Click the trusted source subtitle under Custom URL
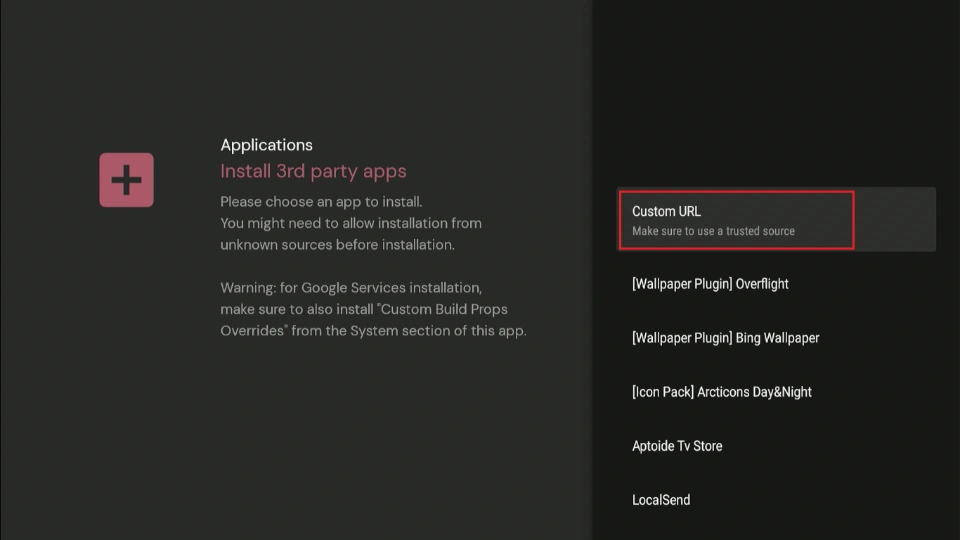The image size is (960, 540). (x=713, y=232)
